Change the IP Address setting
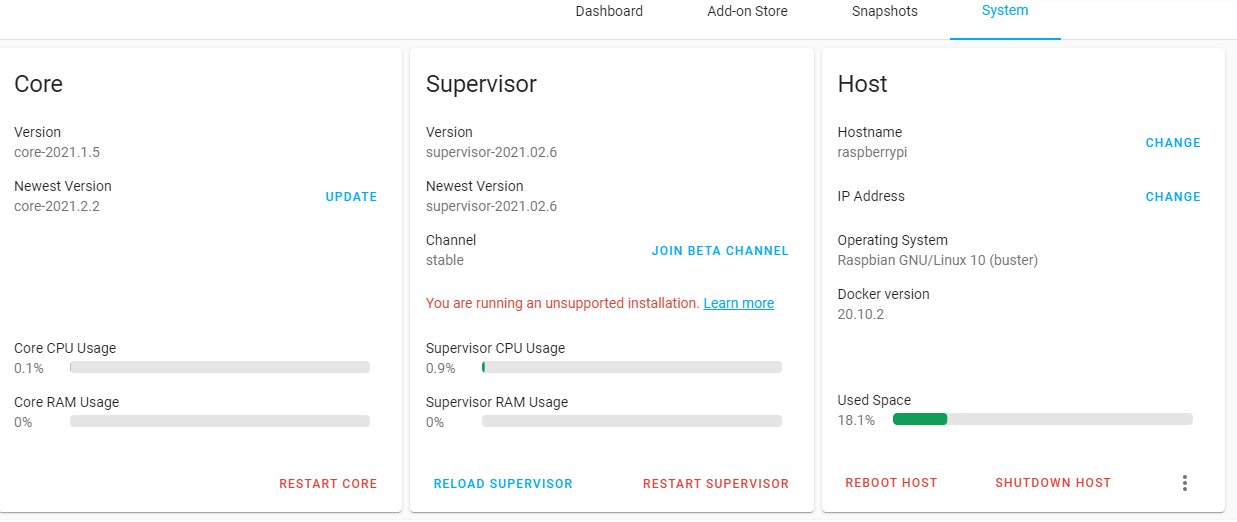This screenshot has width=1237, height=522. [1172, 197]
